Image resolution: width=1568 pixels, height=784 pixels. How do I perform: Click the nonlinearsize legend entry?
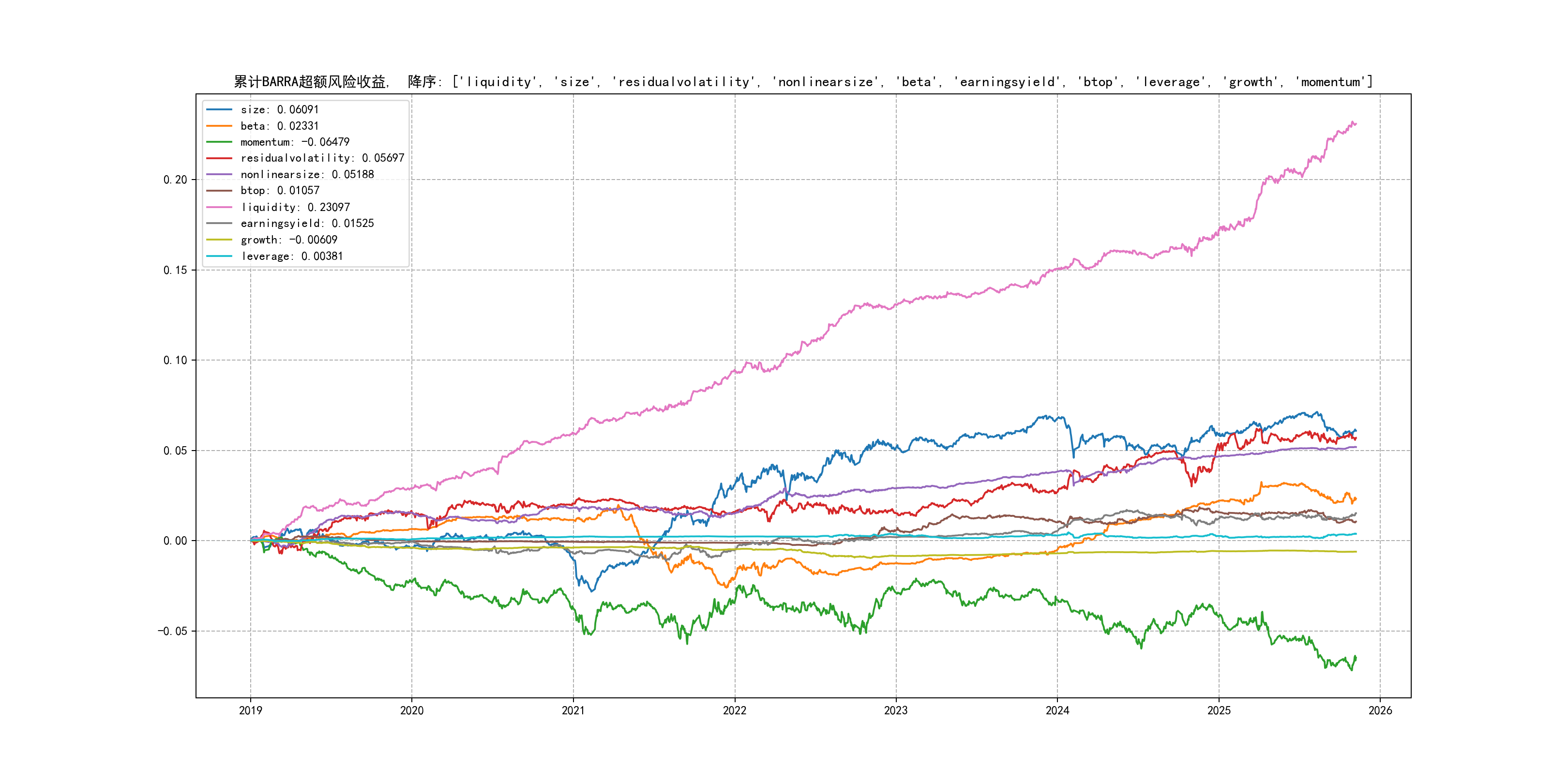(x=307, y=175)
